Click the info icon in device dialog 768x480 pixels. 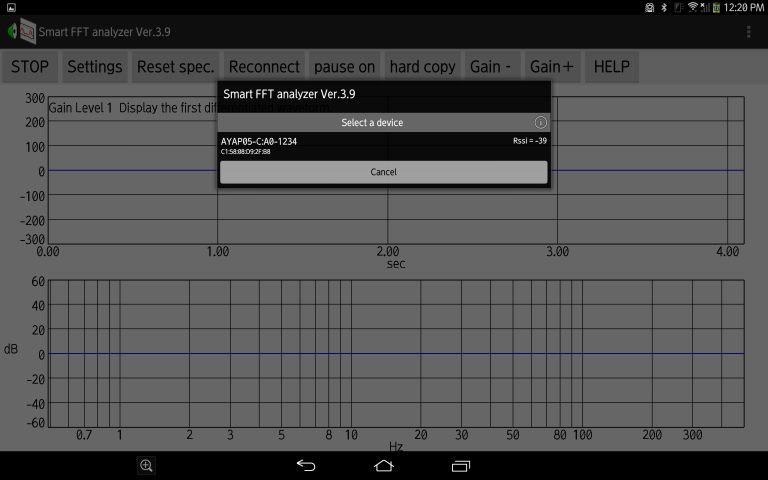540,122
